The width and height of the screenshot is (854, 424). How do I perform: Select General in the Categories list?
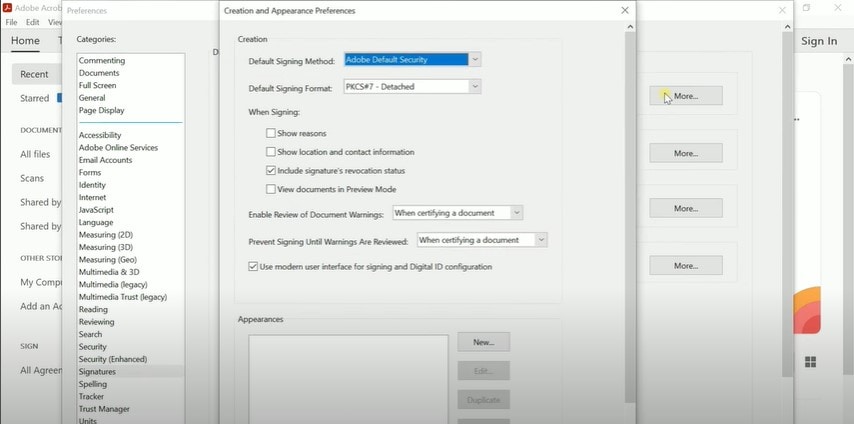tap(92, 98)
